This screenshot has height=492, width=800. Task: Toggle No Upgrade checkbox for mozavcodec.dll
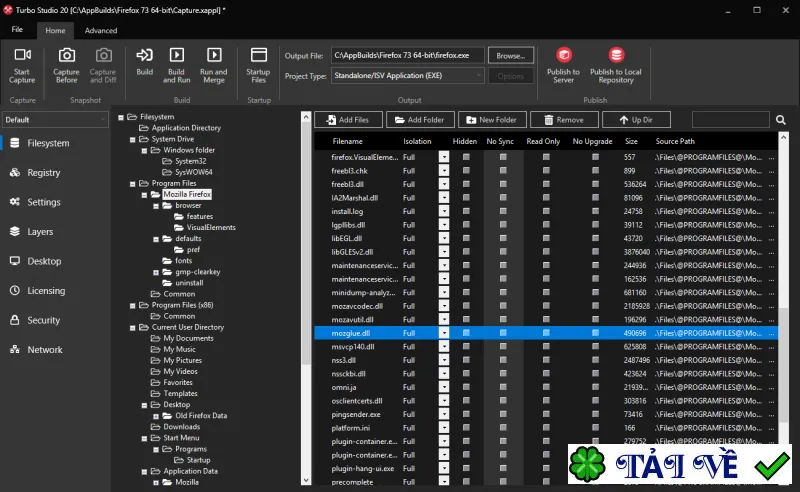[595, 306]
